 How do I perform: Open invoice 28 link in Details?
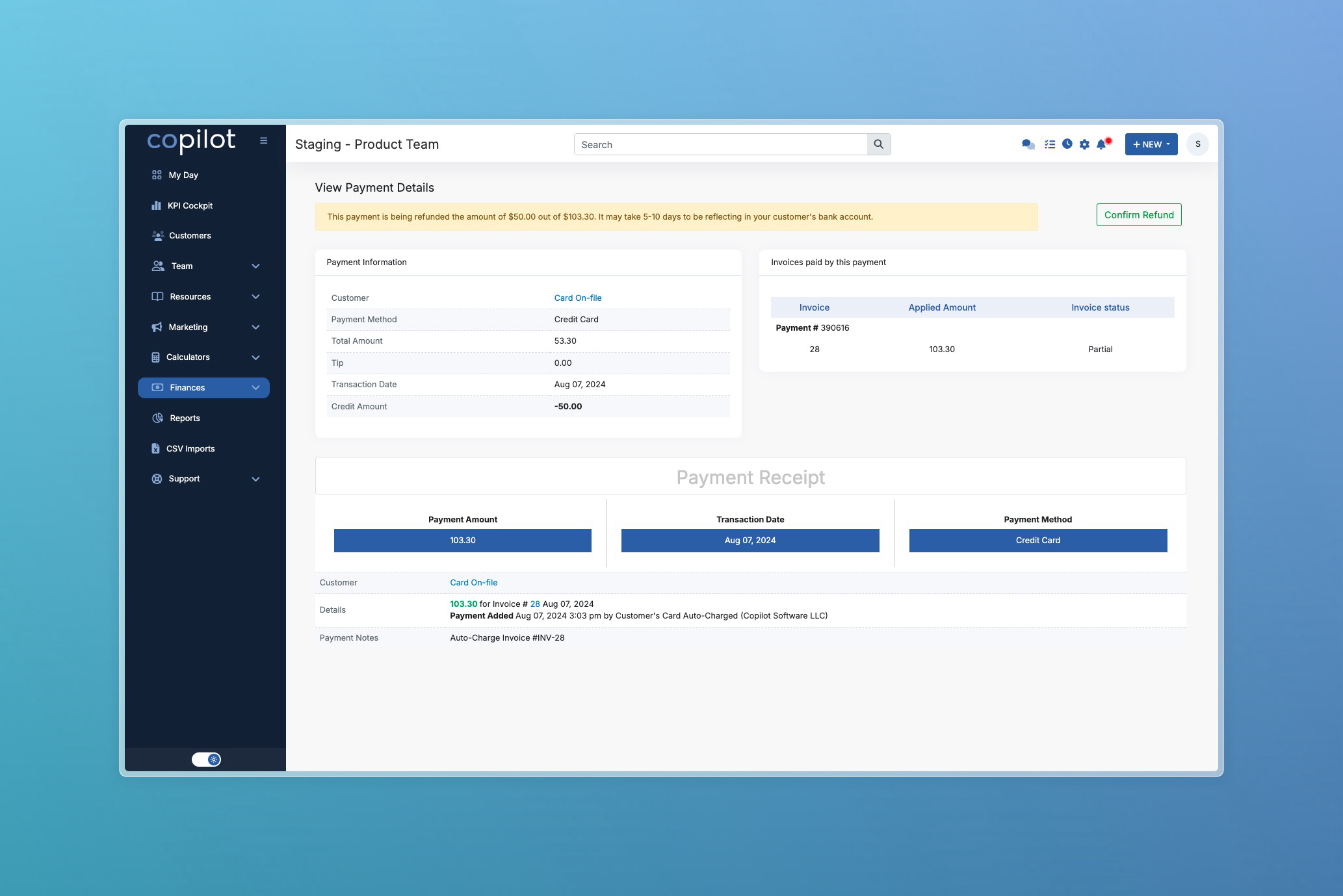[535, 604]
